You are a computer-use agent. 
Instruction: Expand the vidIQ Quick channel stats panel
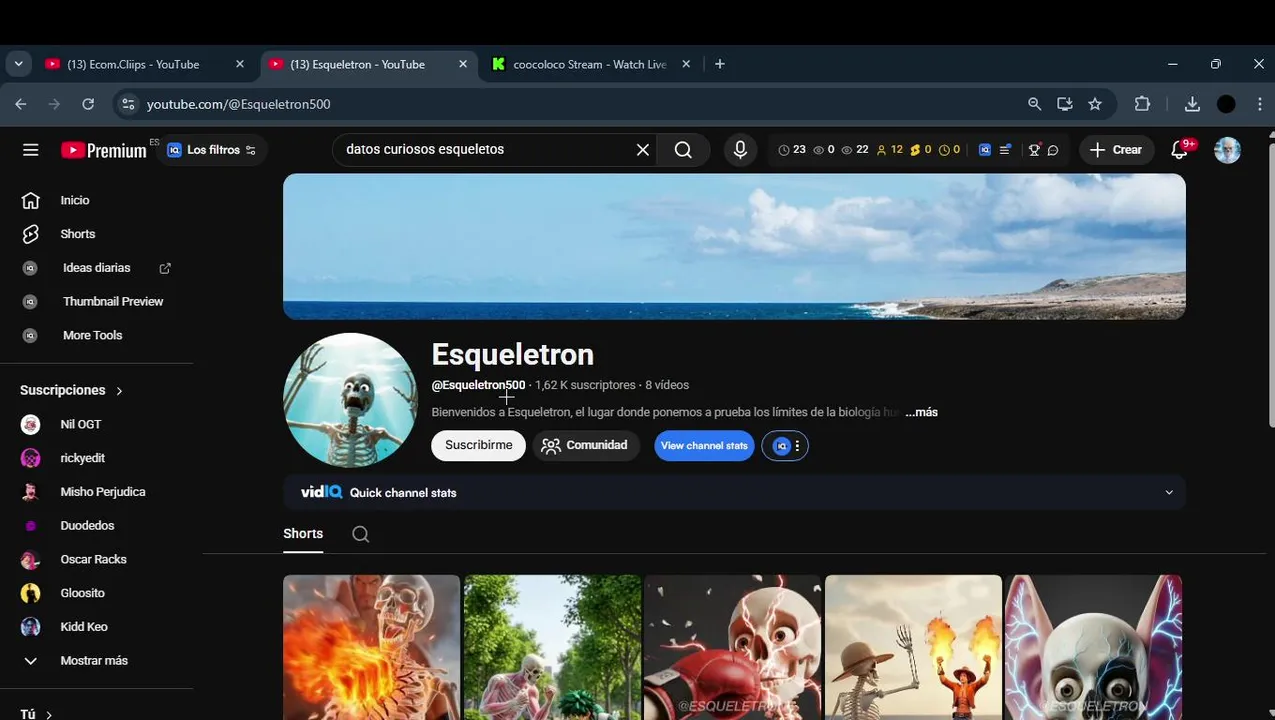(1169, 493)
